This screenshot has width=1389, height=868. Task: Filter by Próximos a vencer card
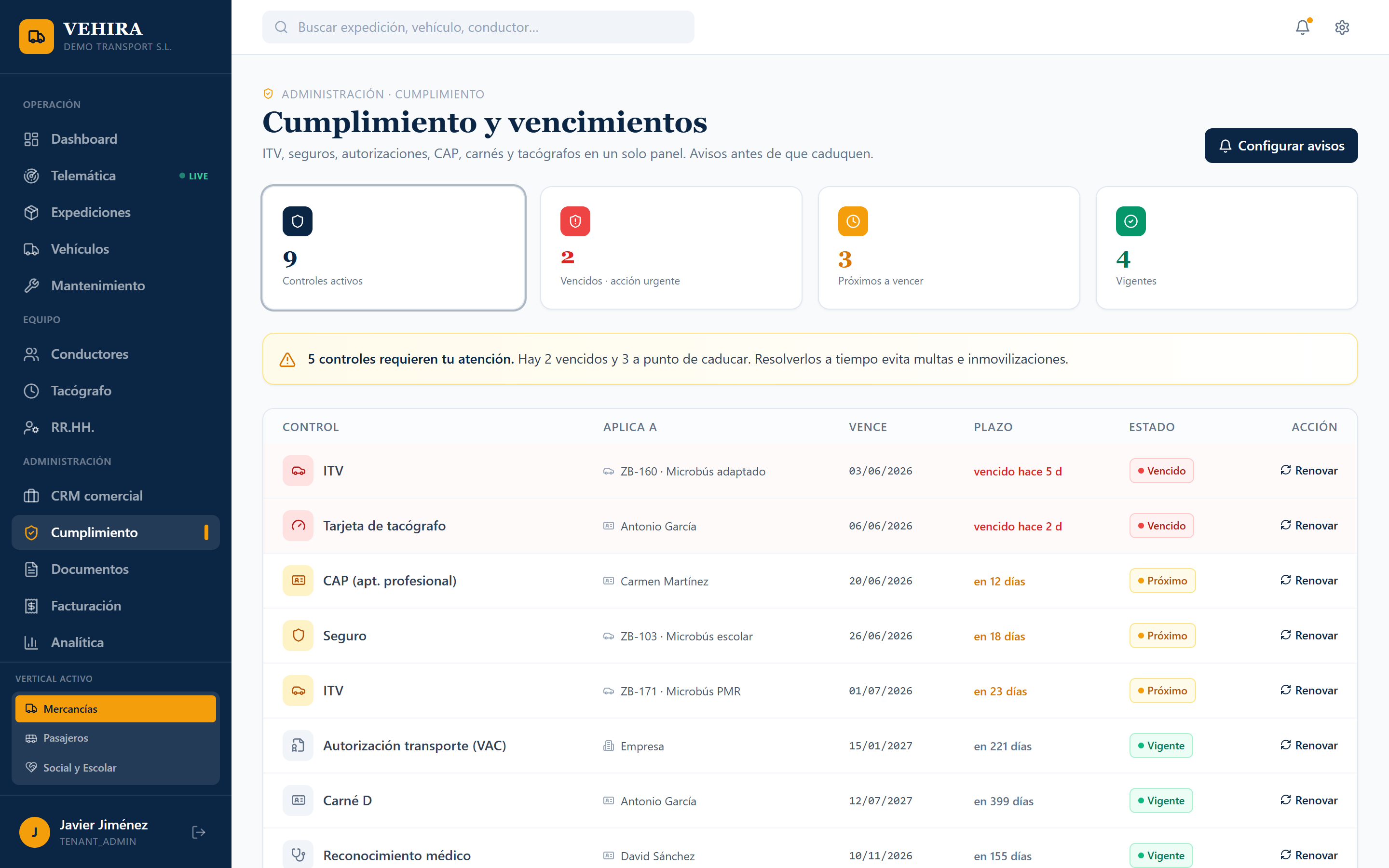tap(949, 248)
